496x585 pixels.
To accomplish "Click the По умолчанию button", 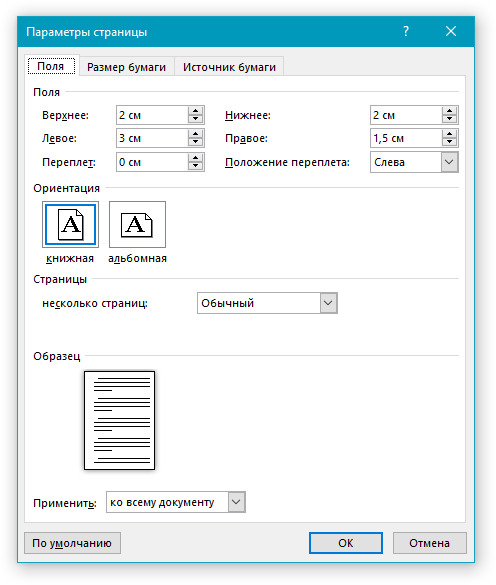I will (72, 543).
